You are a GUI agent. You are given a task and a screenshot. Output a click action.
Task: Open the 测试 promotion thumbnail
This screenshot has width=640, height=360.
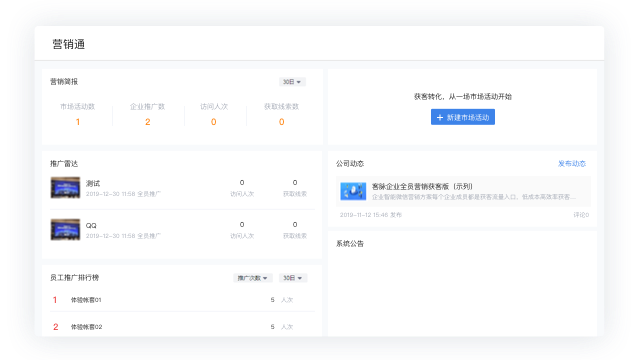[65, 187]
